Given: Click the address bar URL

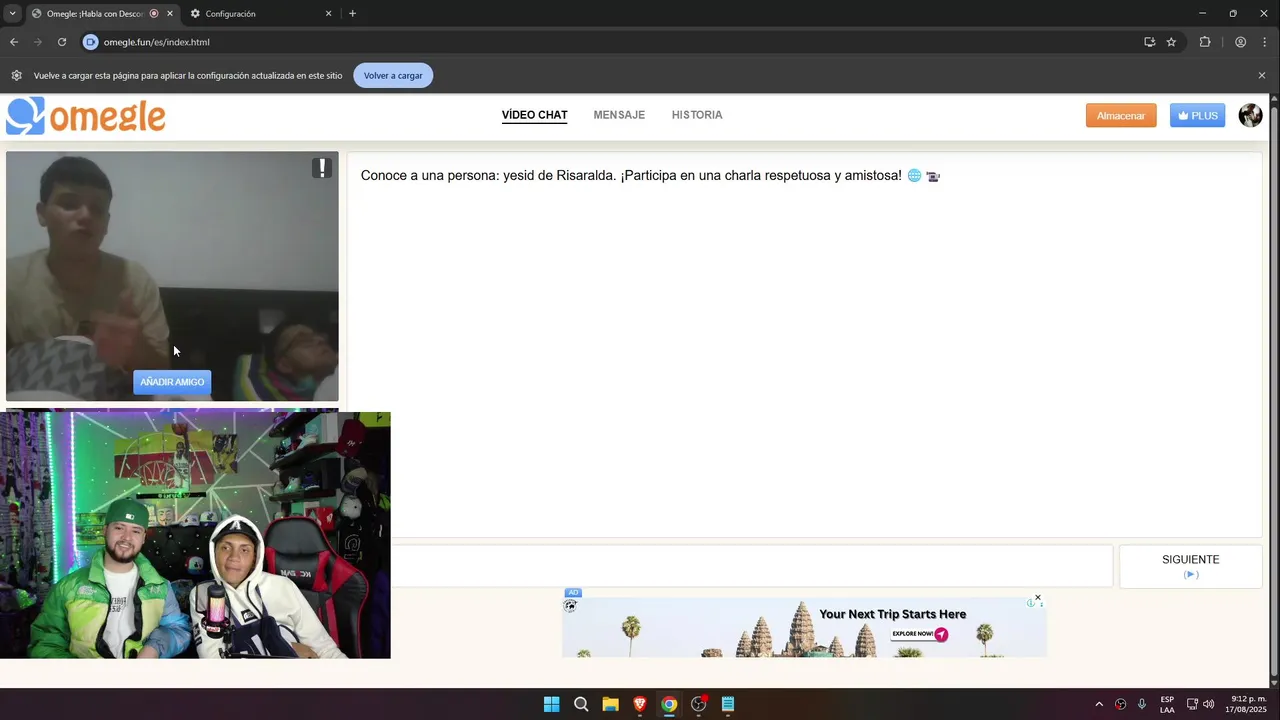Looking at the screenshot, I should [157, 42].
